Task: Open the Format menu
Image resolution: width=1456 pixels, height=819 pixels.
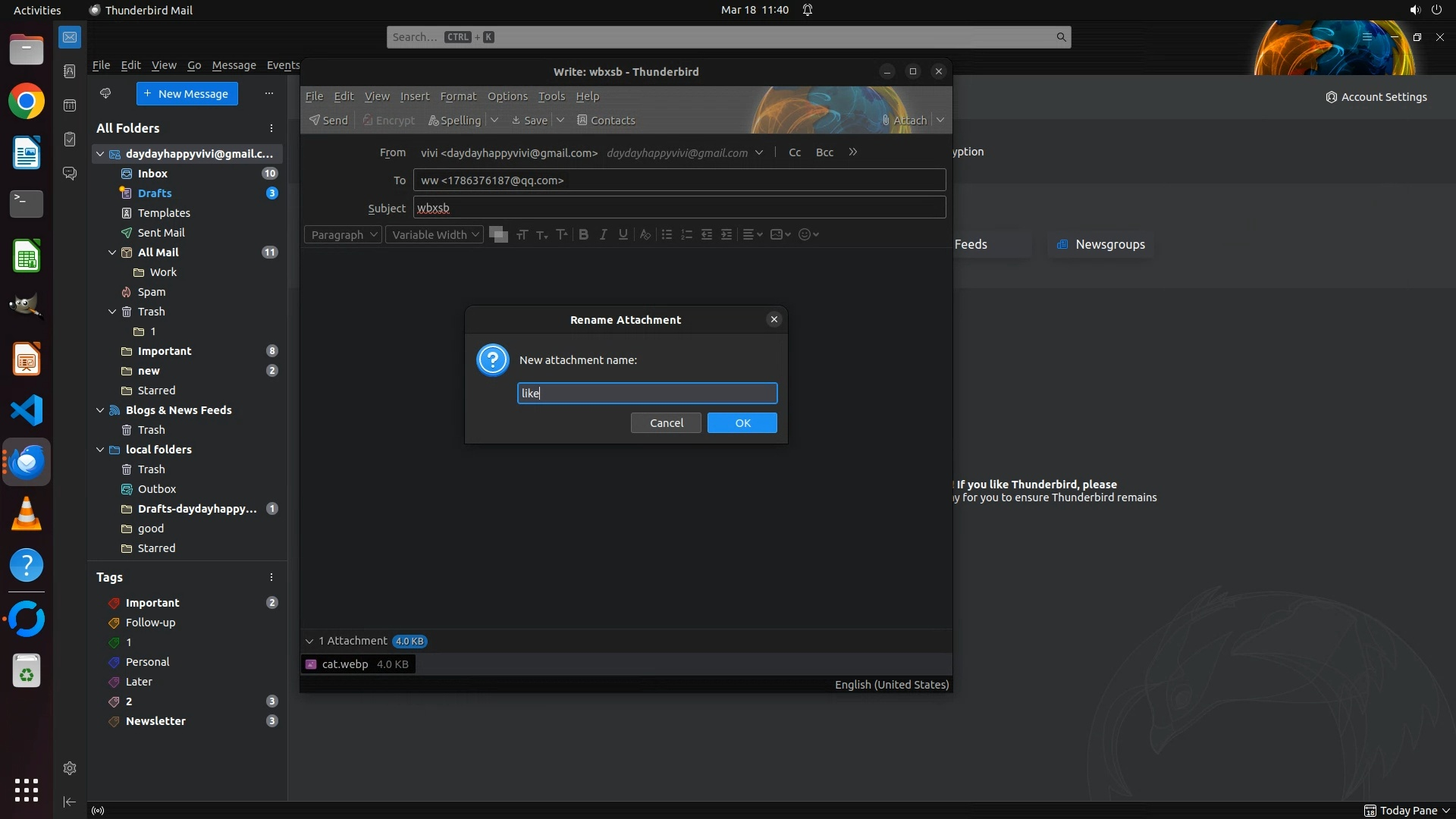Action: click(458, 96)
